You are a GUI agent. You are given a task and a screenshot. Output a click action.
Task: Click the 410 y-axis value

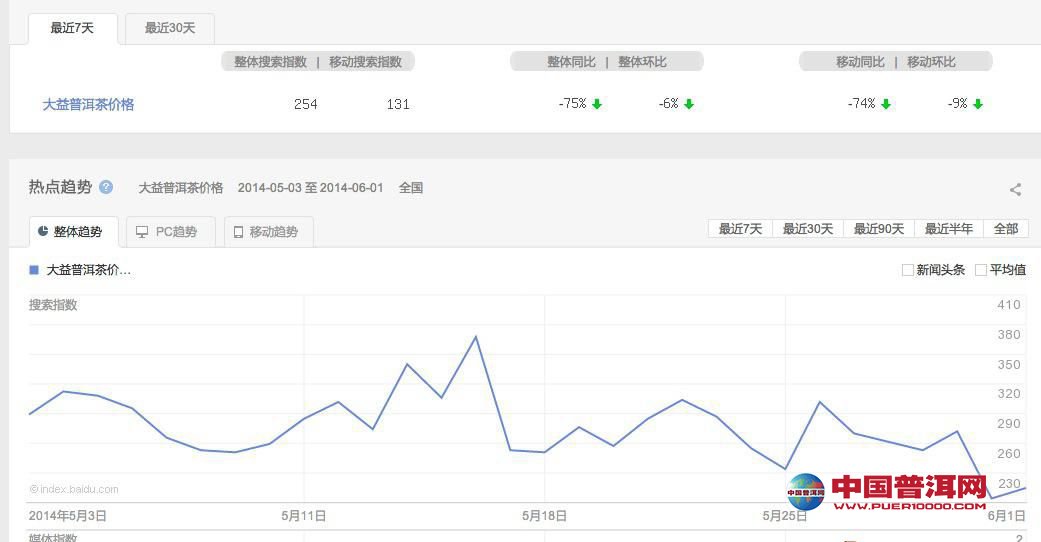[x=1008, y=305]
